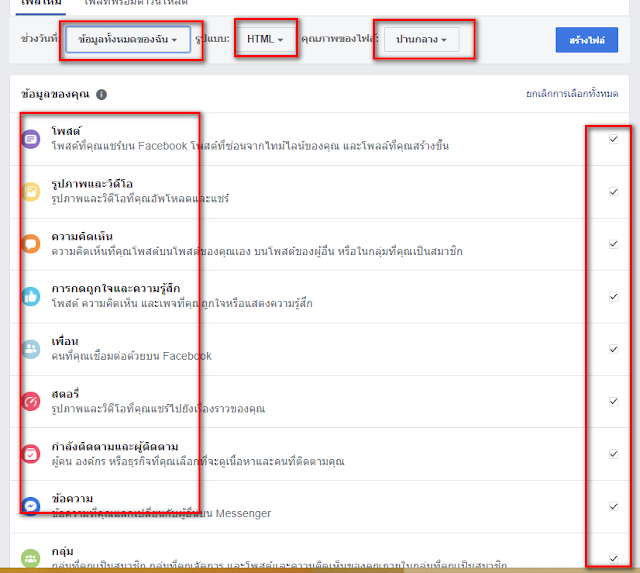640x573 pixels.
Task: Open the HTML format dropdown
Action: click(x=265, y=39)
